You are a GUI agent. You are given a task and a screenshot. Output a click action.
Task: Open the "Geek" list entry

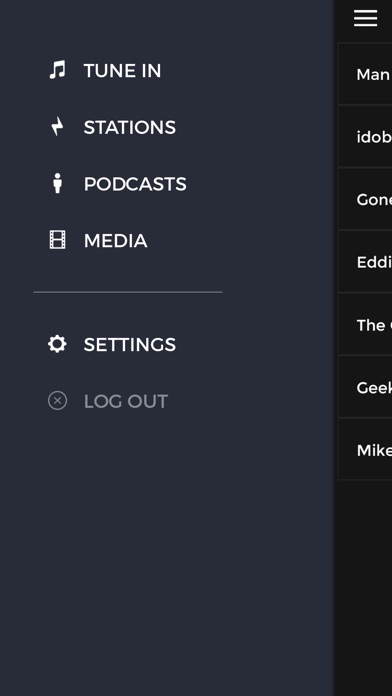pyautogui.click(x=365, y=387)
